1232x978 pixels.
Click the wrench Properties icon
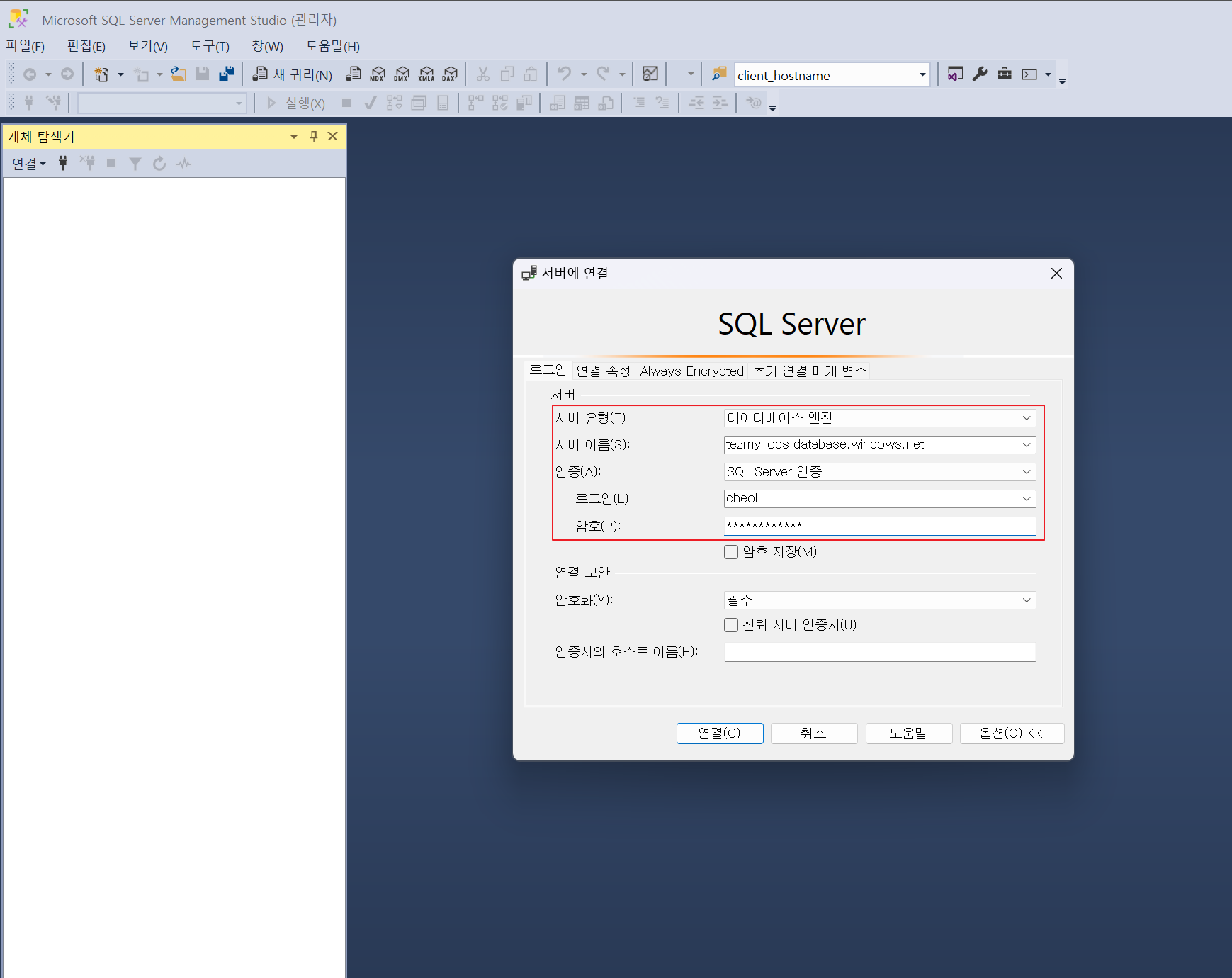point(980,74)
